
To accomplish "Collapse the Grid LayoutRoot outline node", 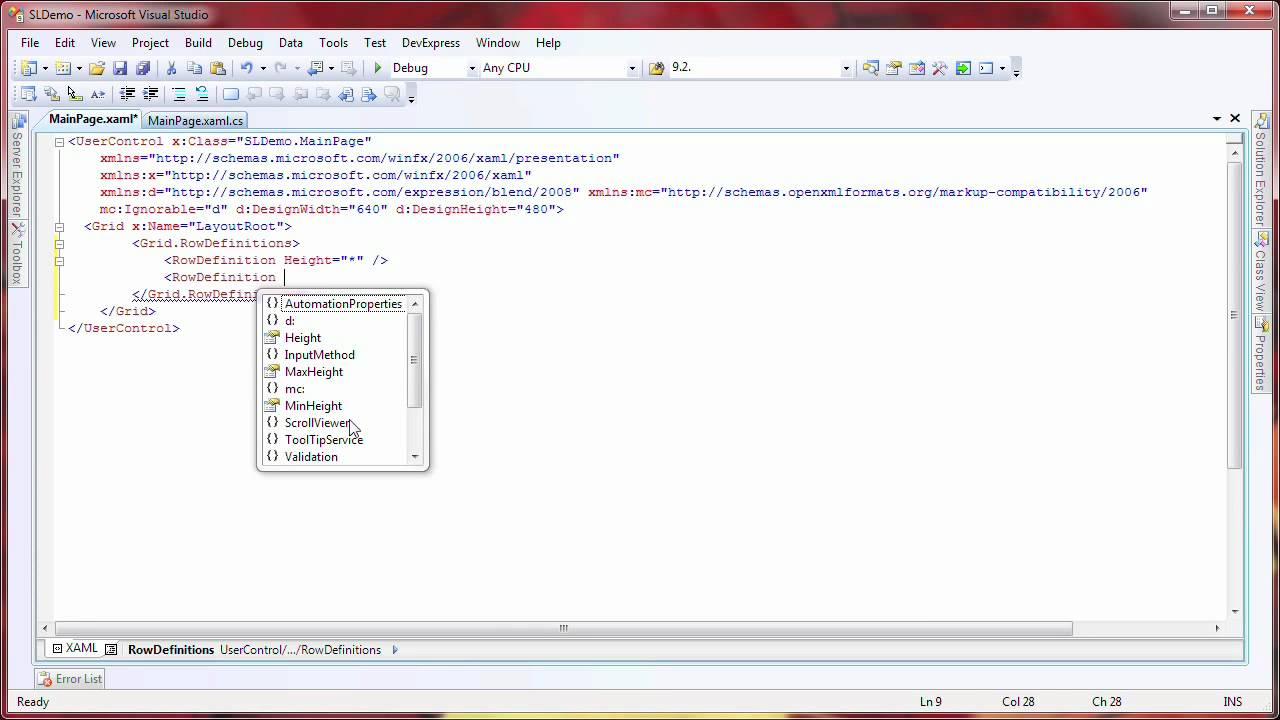I will (x=60, y=227).
